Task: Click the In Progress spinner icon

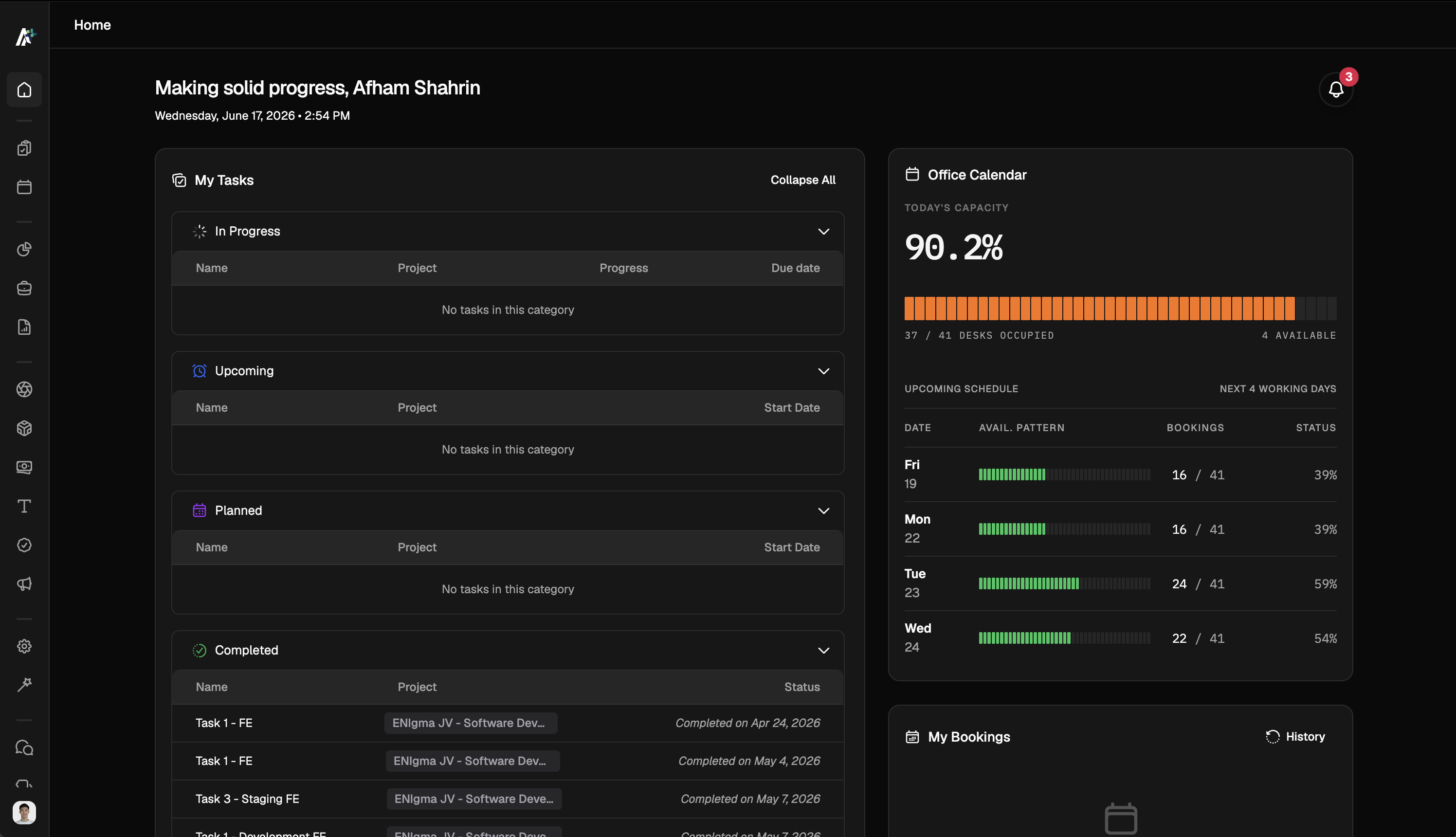Action: 200,231
